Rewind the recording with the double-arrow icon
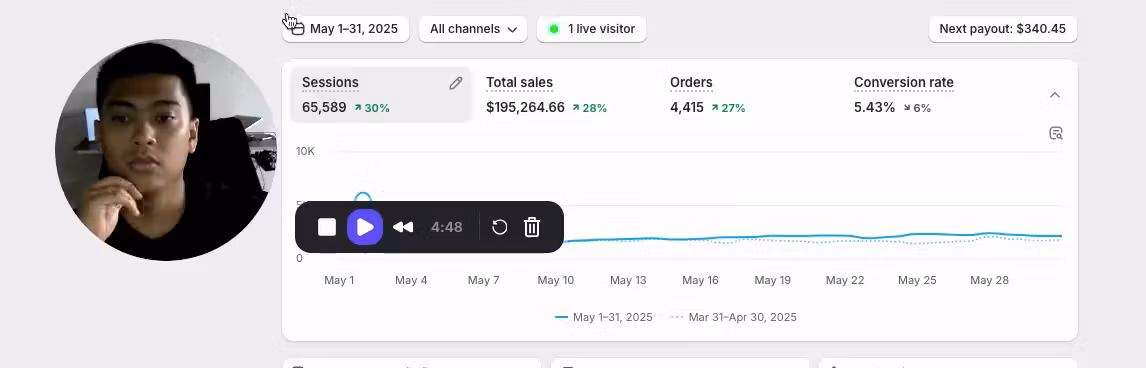This screenshot has height=368, width=1146. pyautogui.click(x=403, y=227)
